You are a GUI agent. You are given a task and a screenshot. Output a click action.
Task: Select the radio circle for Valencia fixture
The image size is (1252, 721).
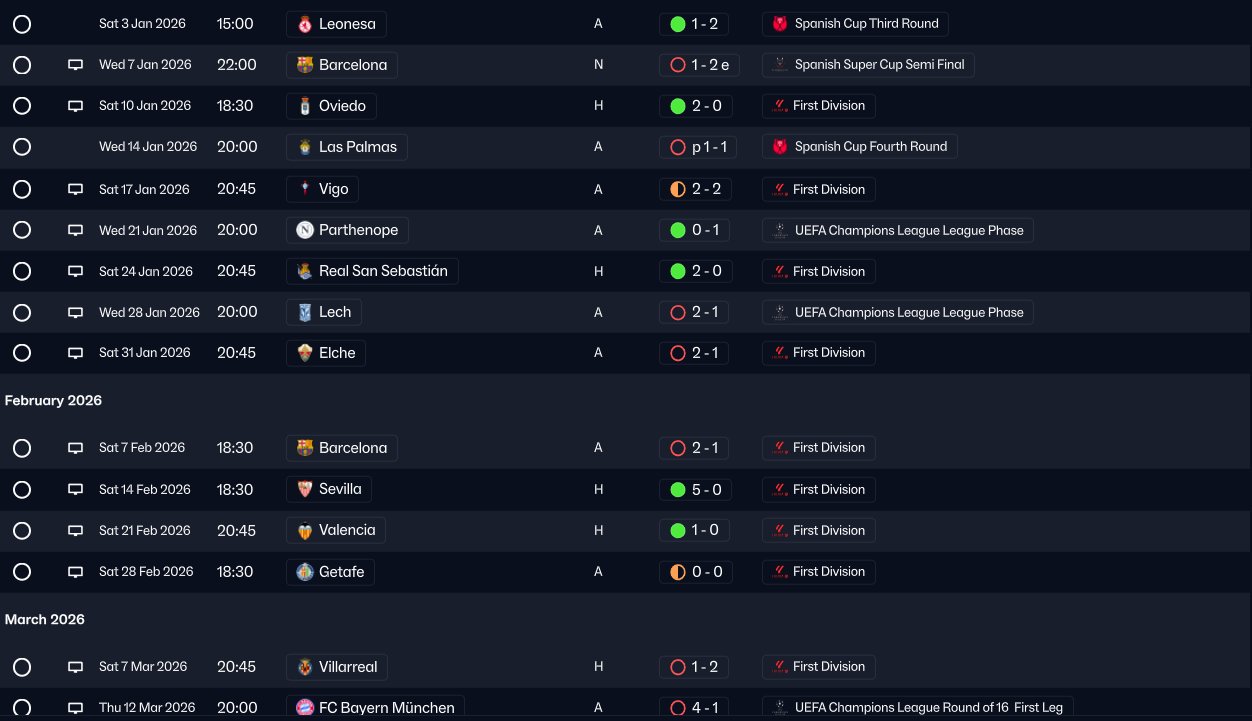22,531
